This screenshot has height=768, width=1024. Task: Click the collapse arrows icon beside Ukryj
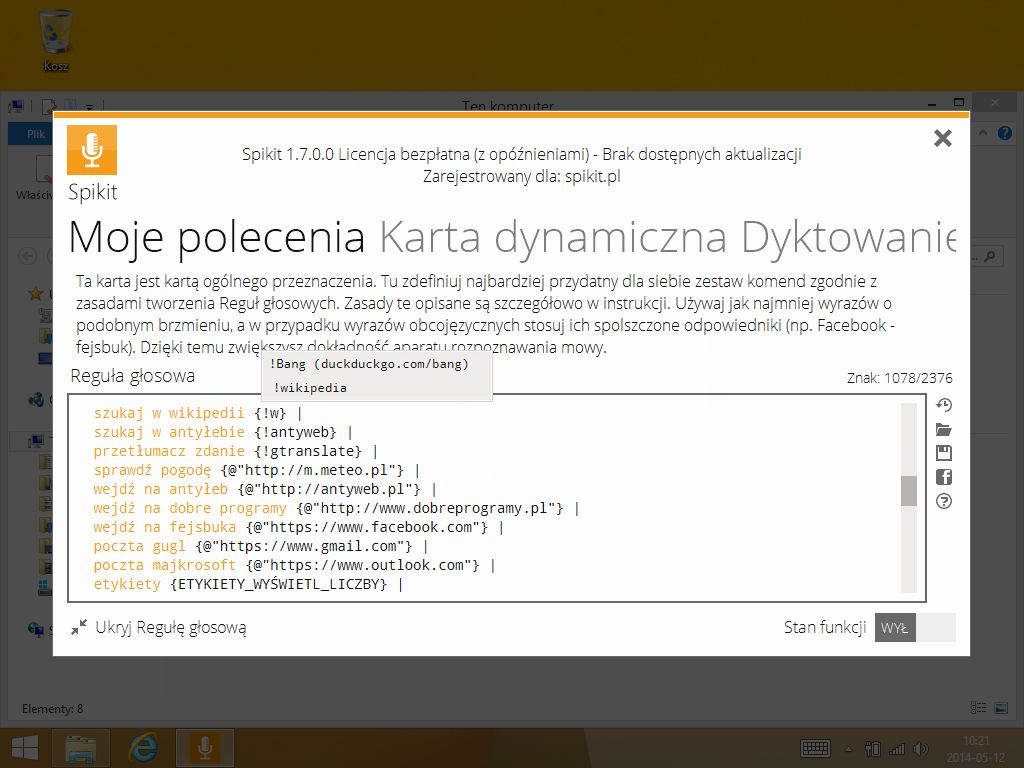(x=79, y=628)
